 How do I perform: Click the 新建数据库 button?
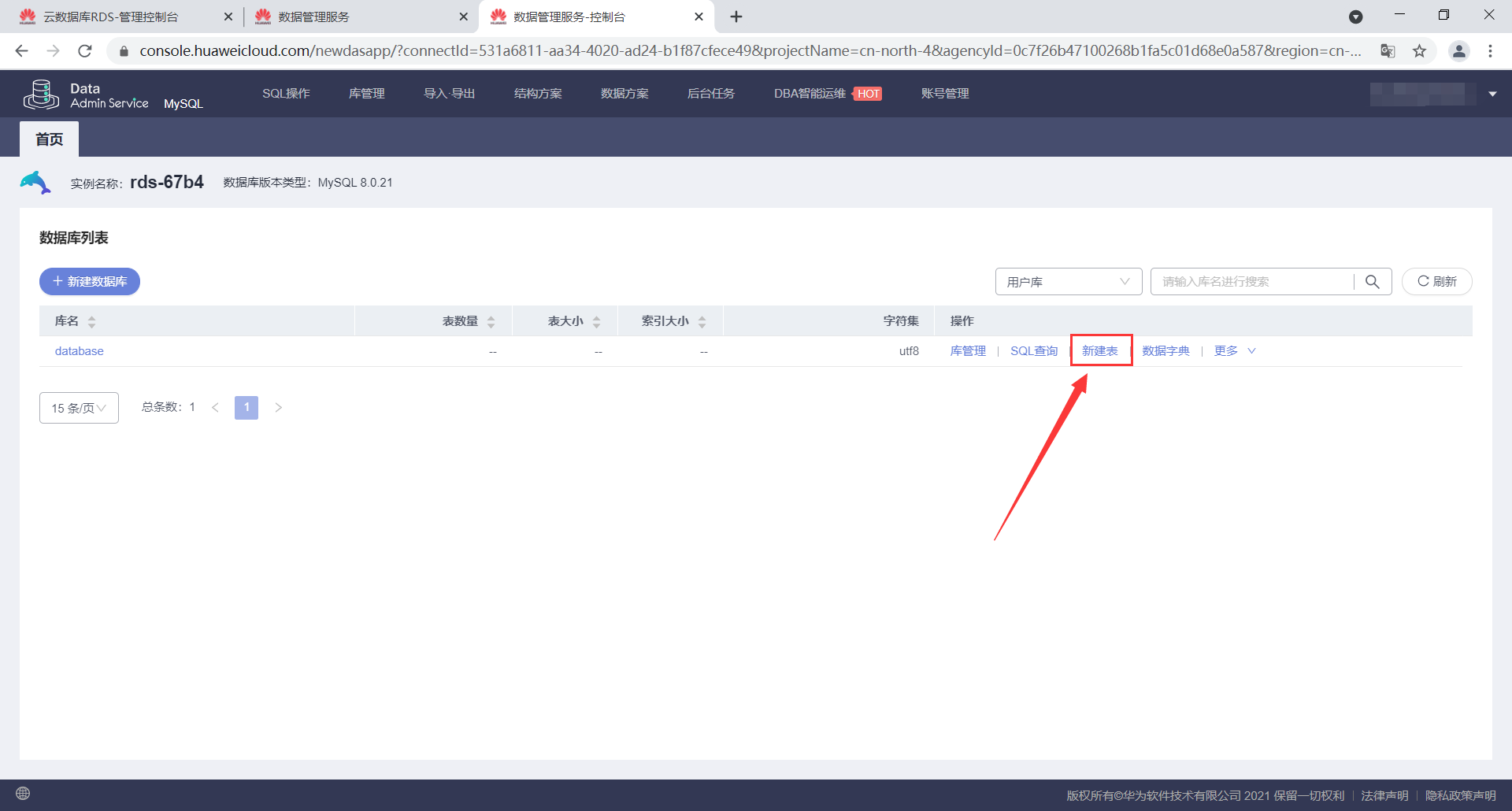tap(90, 282)
